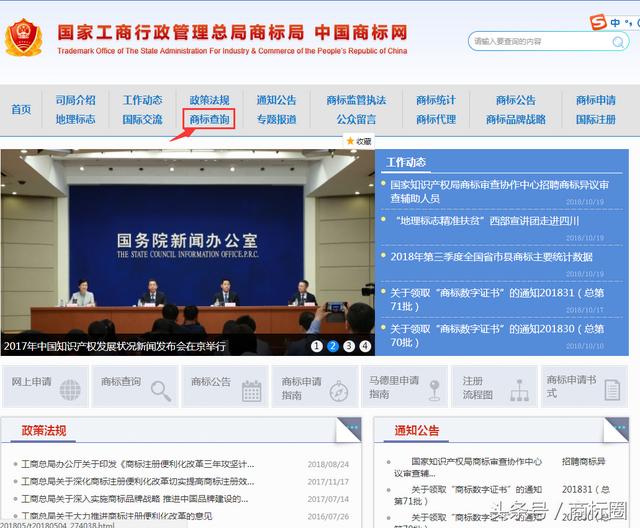Click the 收藏 star favorite button
Viewport: 640px width, 528px height.
(x=359, y=141)
